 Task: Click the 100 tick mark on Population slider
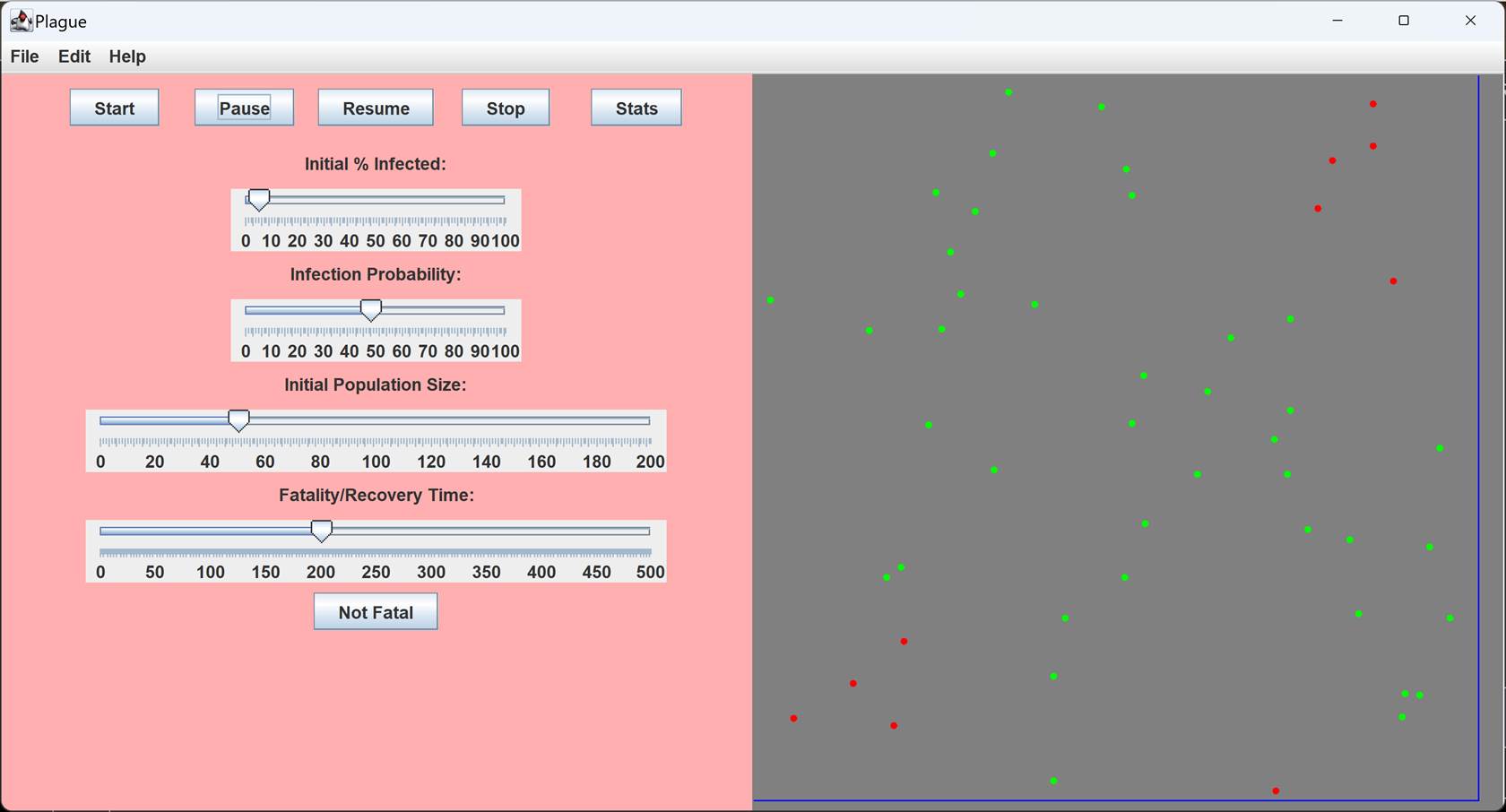[x=376, y=462]
